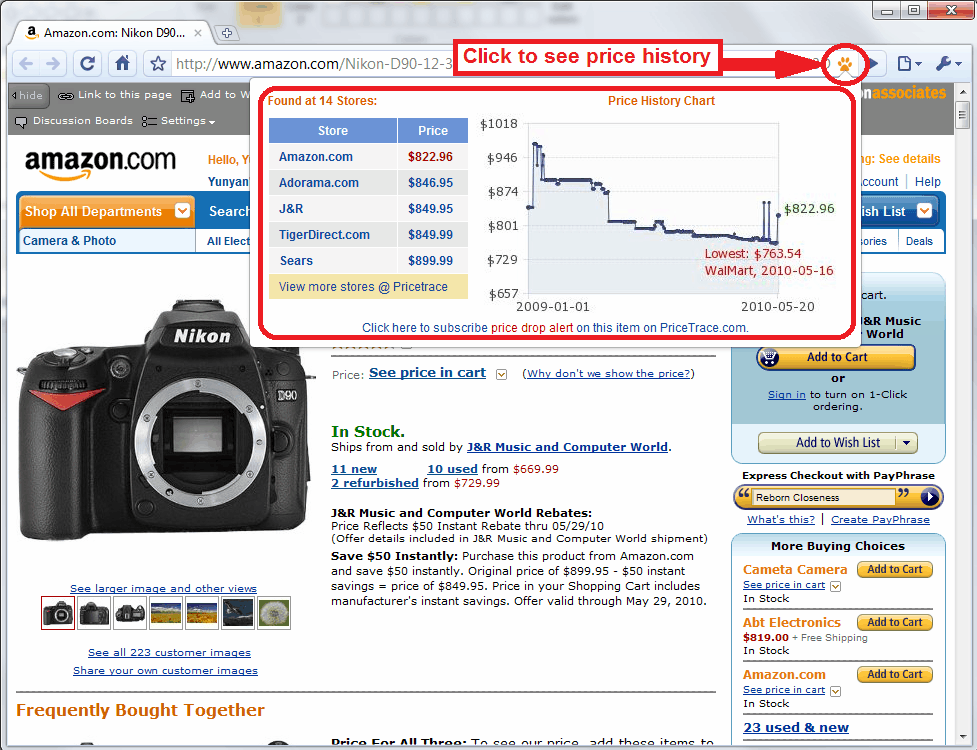Open See all 223 customer images
This screenshot has height=750, width=977.
[x=169, y=653]
